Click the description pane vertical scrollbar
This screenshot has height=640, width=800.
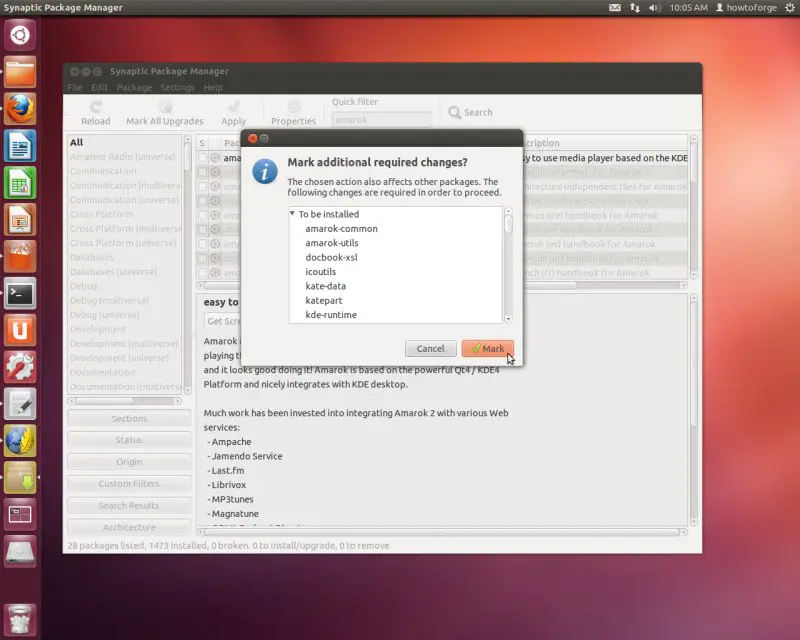click(693, 410)
